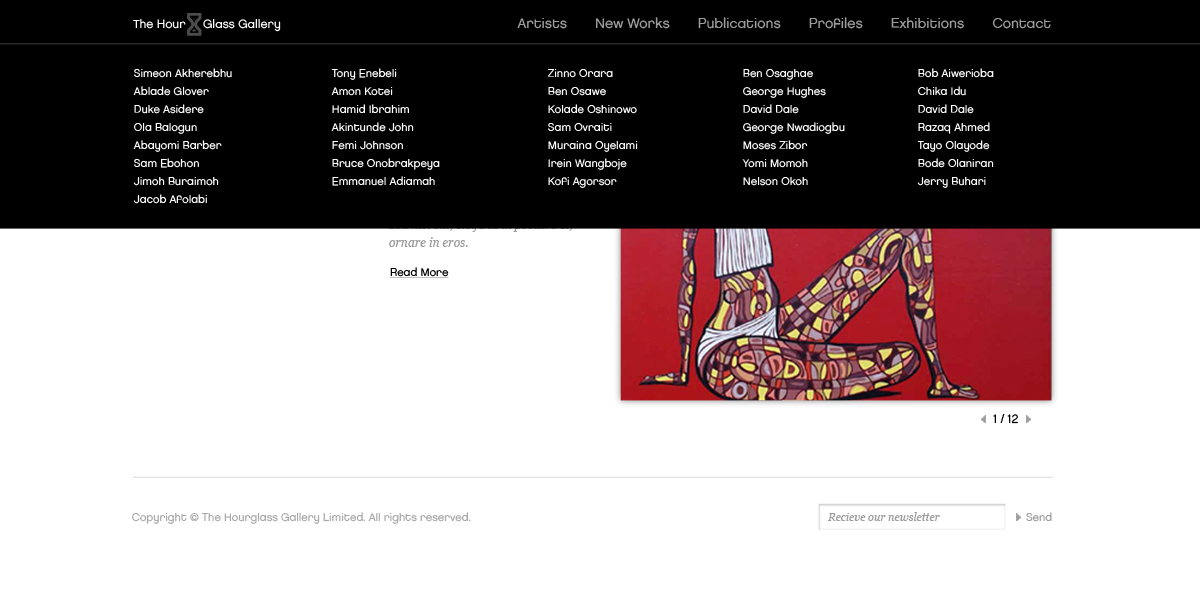Open Bob Aiwerioba's artist page

(956, 73)
